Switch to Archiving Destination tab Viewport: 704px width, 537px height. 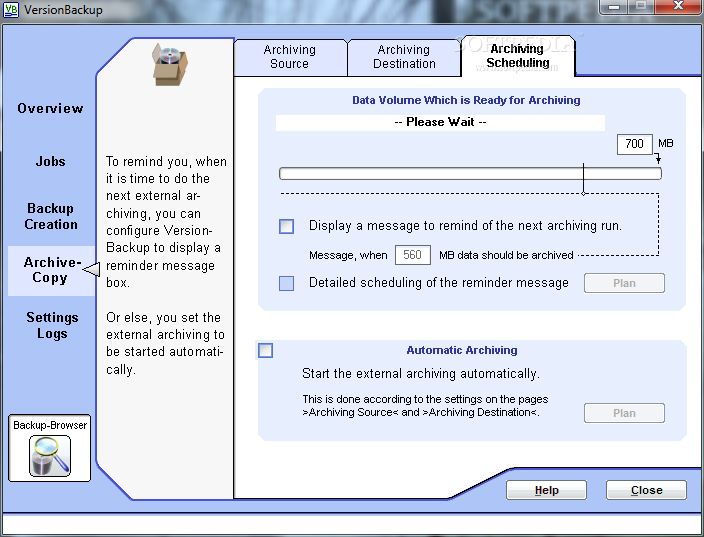[404, 57]
